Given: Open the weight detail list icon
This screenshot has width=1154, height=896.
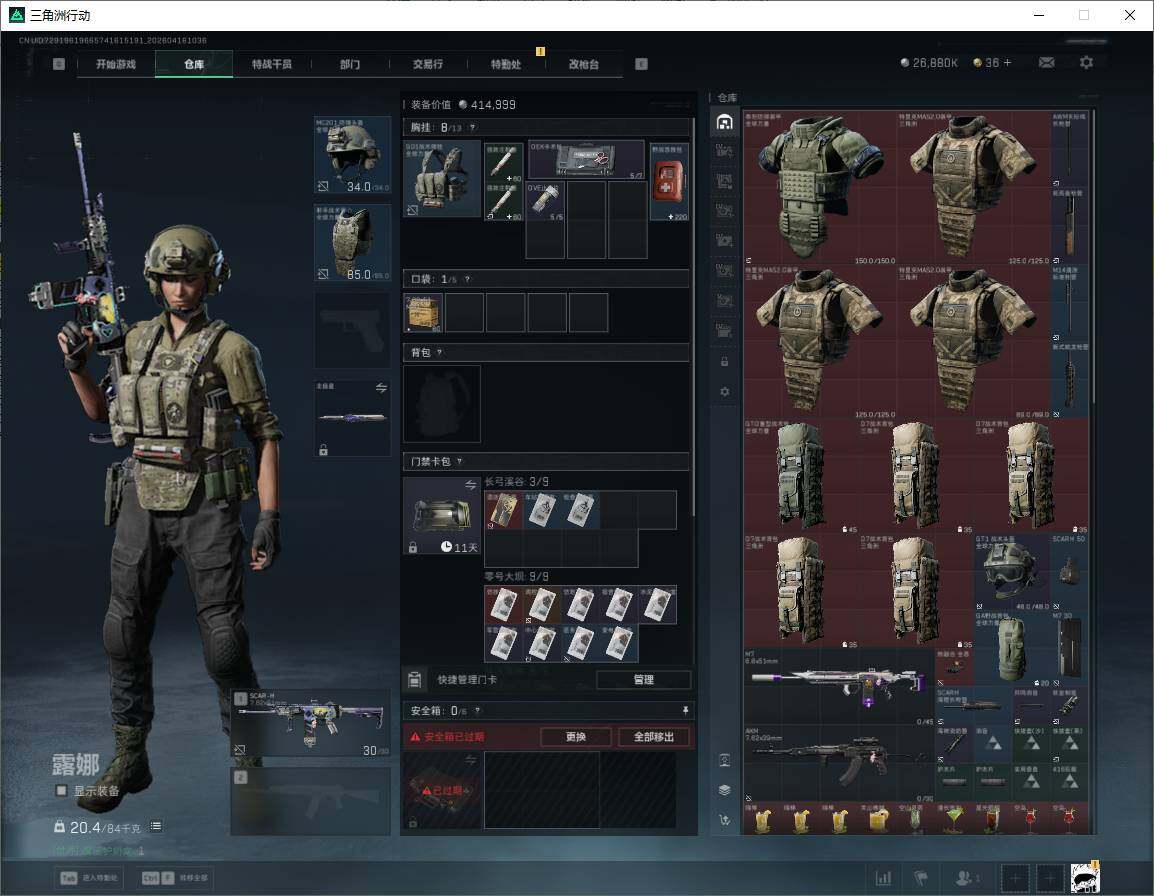Looking at the screenshot, I should coord(156,827).
